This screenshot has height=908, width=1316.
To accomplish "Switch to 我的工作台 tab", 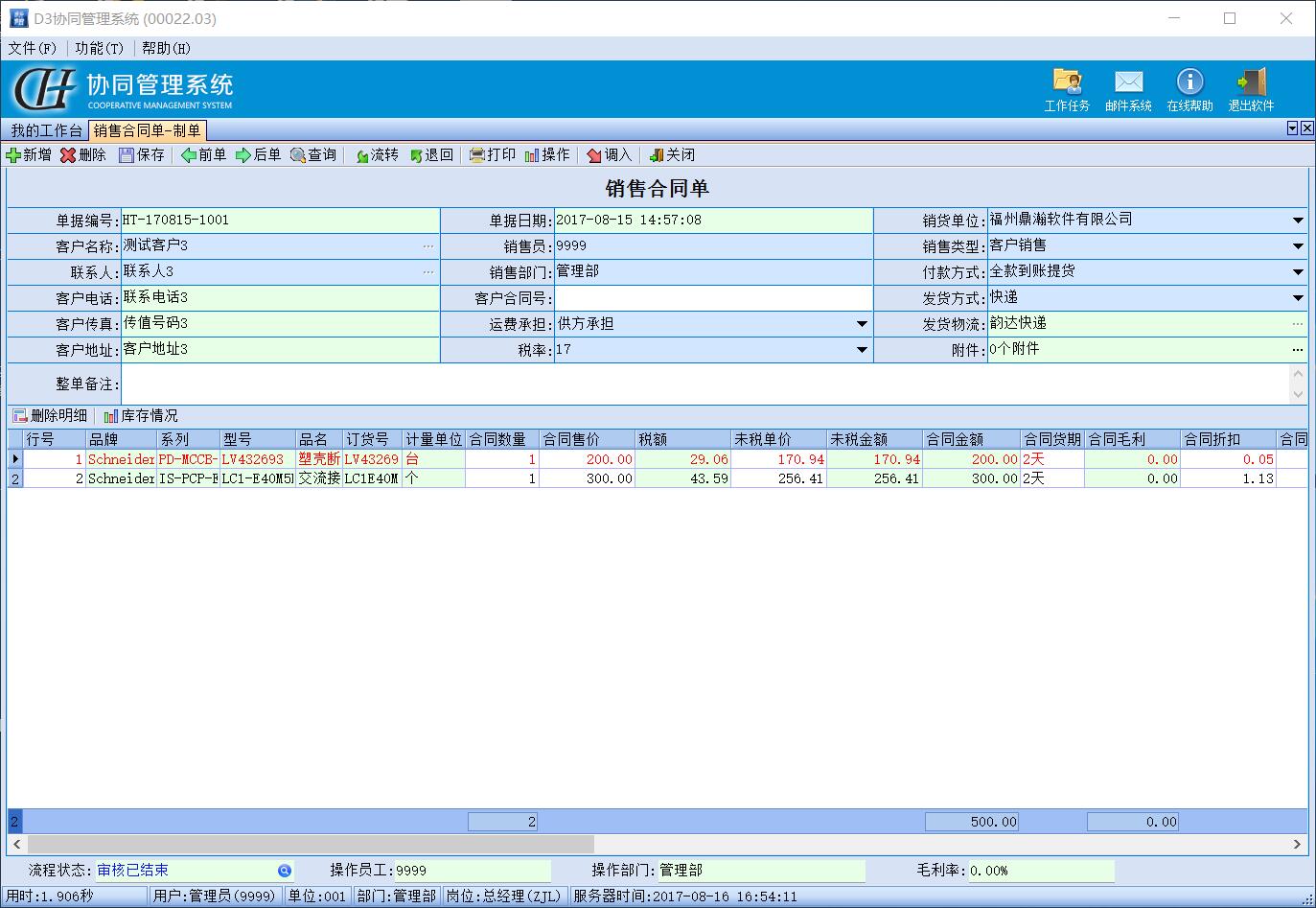I will pyautogui.click(x=46, y=130).
